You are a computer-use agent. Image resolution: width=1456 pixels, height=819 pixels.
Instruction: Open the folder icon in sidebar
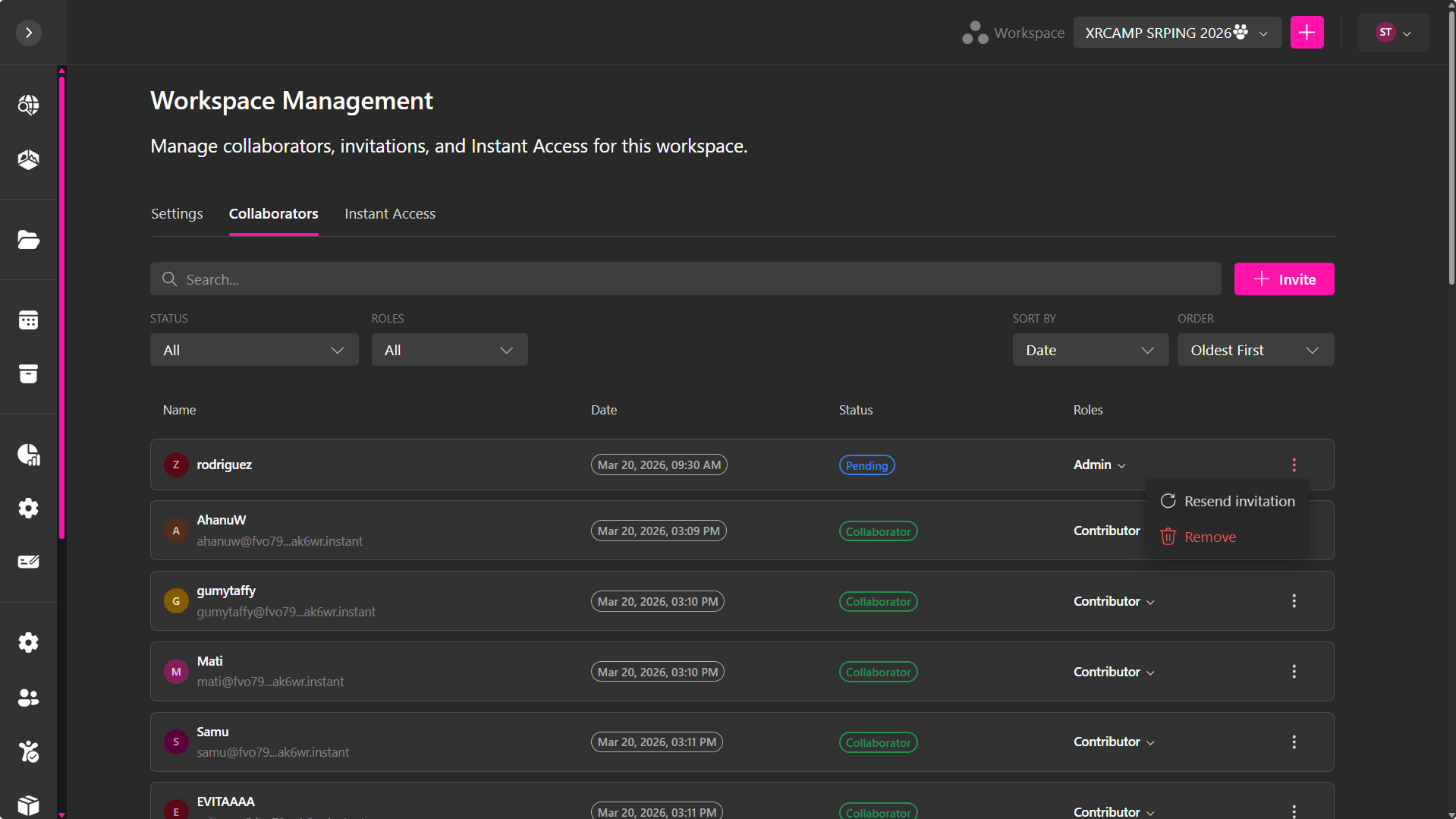(29, 240)
